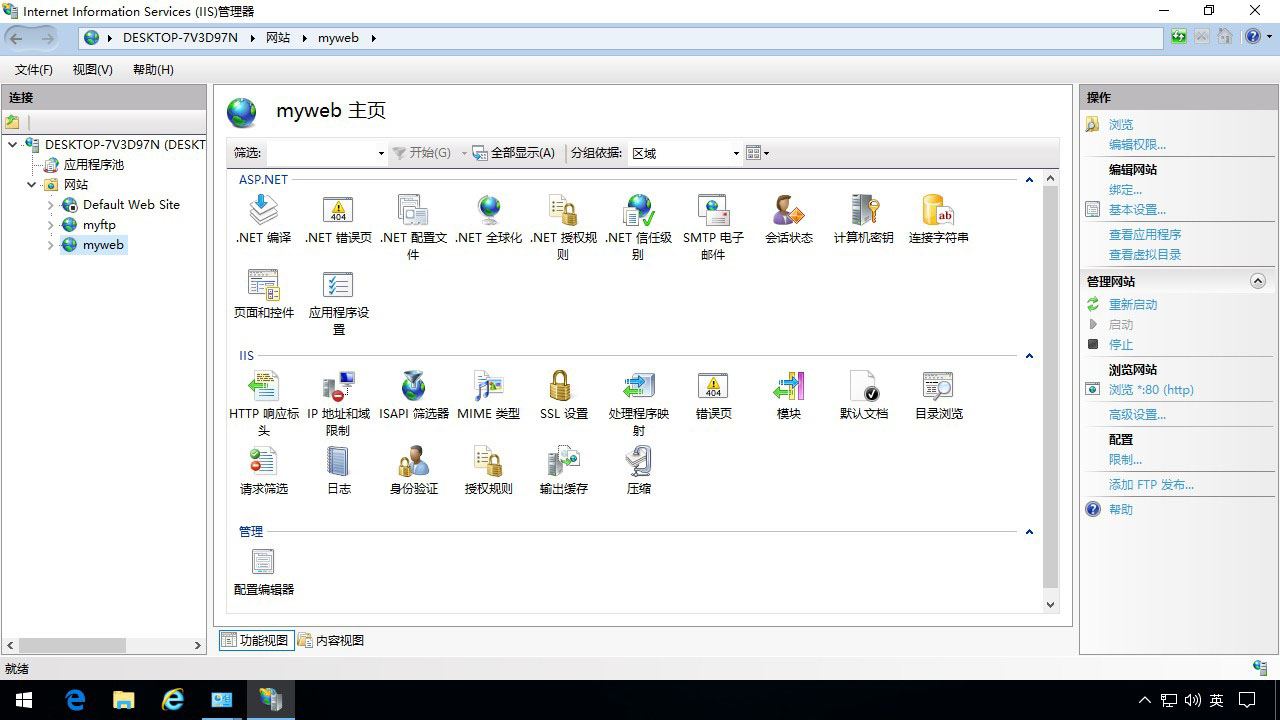The image size is (1280, 720).
Task: Open the Windows Start menu
Action: [x=24, y=700]
